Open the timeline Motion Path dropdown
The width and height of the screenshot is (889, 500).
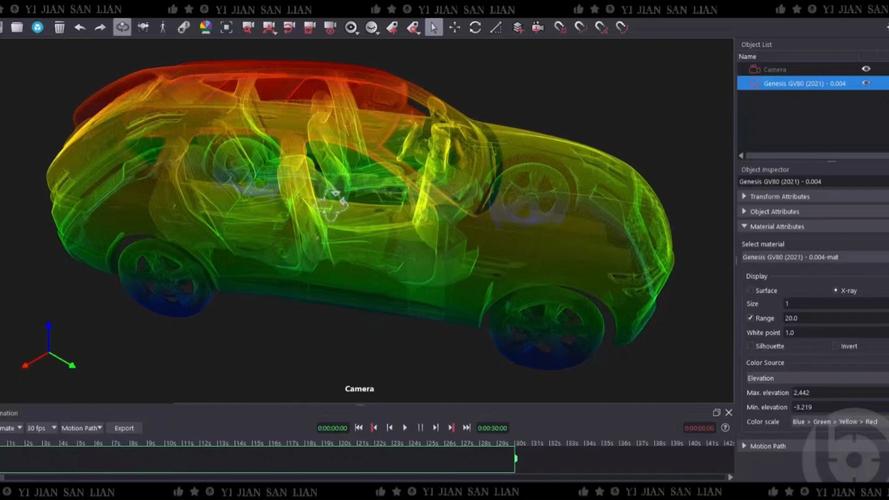[81, 428]
